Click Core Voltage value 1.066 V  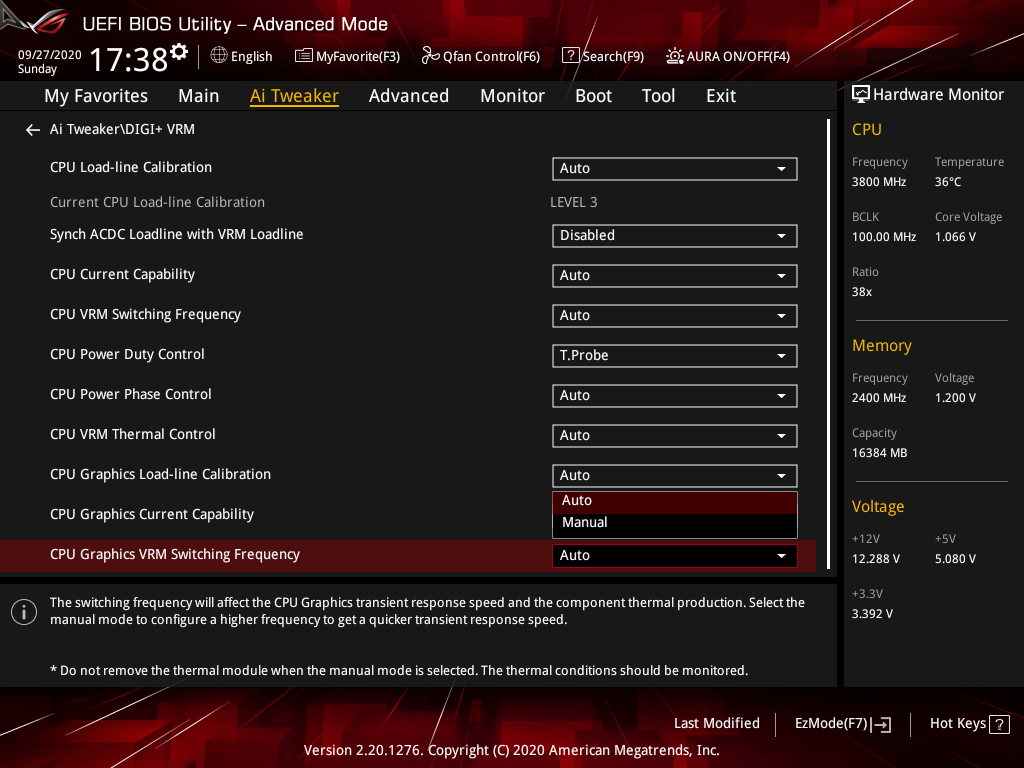(x=955, y=237)
